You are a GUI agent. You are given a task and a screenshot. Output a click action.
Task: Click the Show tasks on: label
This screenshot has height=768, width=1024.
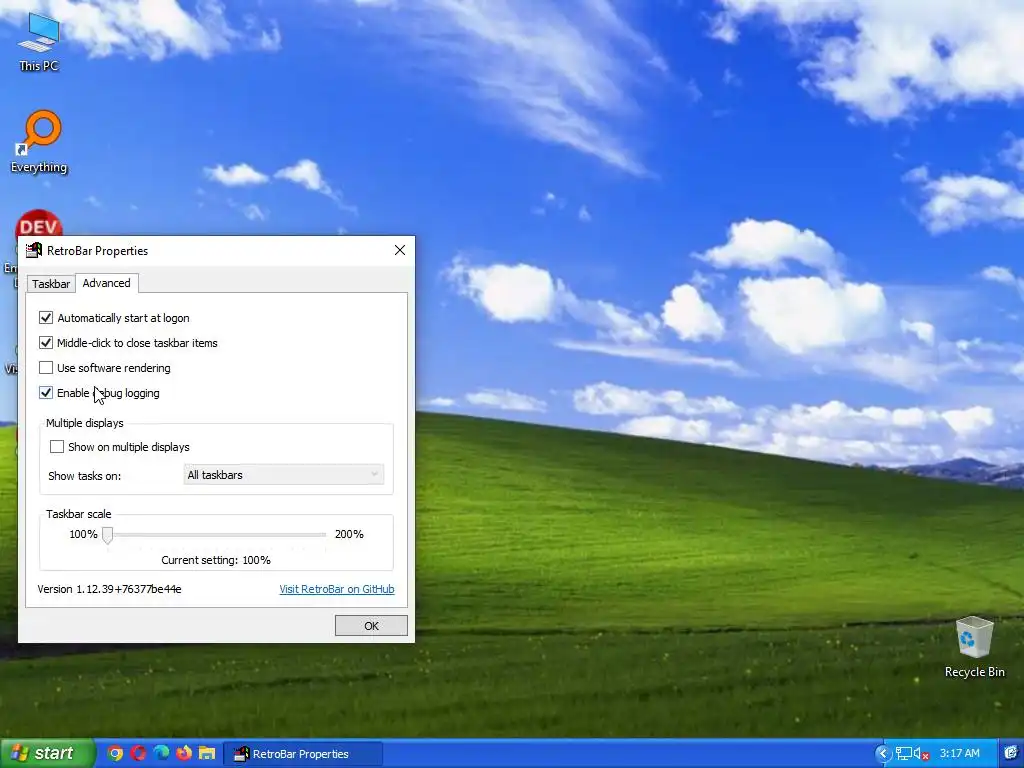click(84, 476)
